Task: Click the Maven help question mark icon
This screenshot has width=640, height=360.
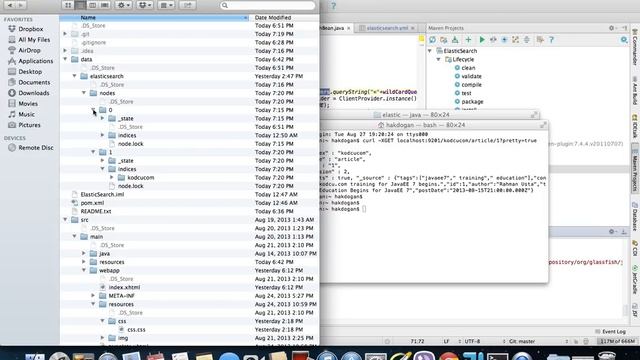Action: click(x=551, y=40)
